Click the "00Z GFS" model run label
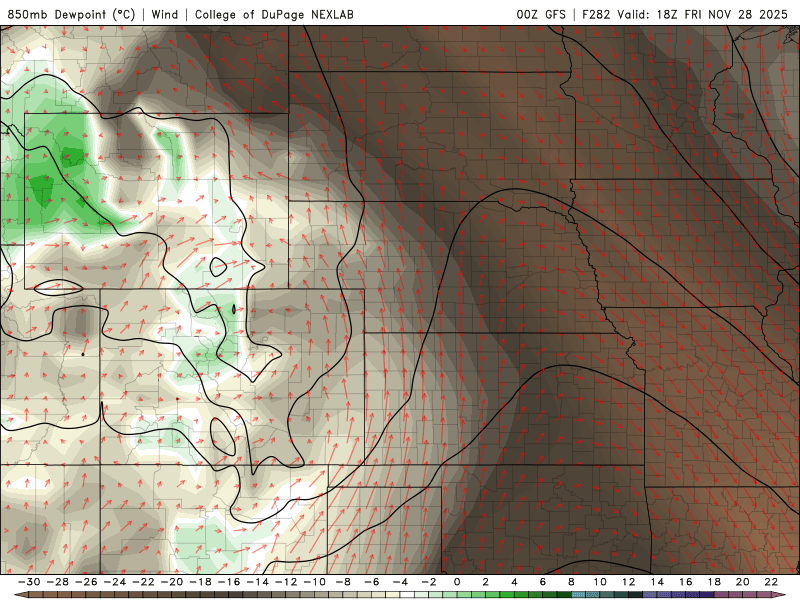The width and height of the screenshot is (800, 600). click(541, 14)
